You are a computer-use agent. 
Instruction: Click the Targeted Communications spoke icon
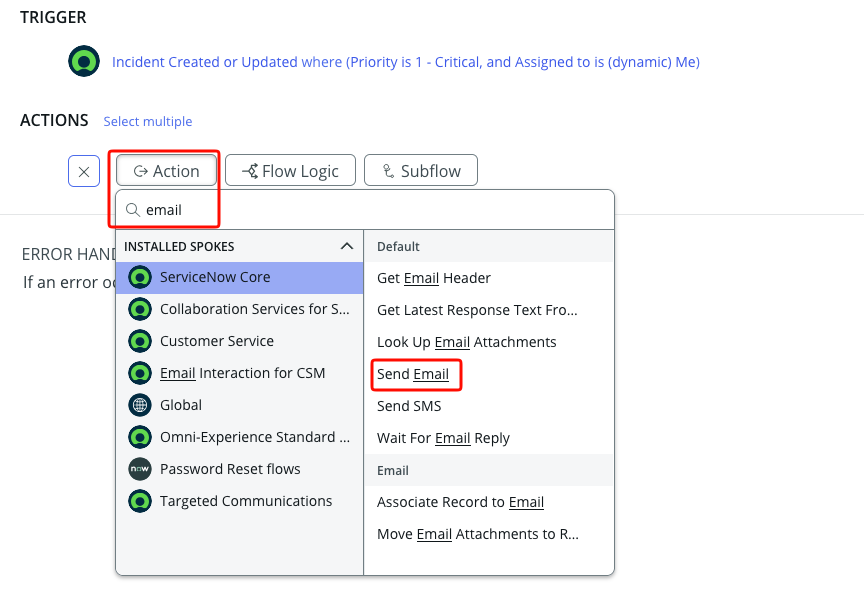click(x=141, y=501)
